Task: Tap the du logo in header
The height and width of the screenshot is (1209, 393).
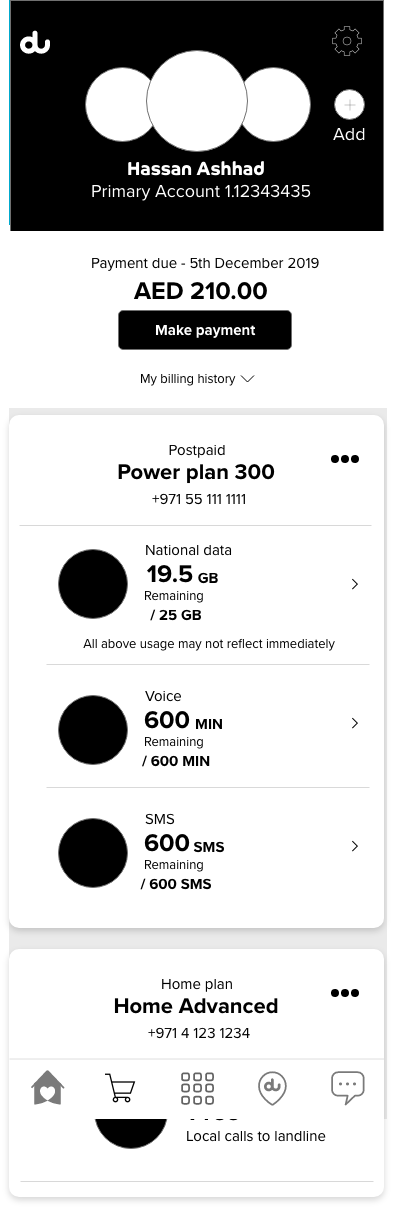Action: 35,43
